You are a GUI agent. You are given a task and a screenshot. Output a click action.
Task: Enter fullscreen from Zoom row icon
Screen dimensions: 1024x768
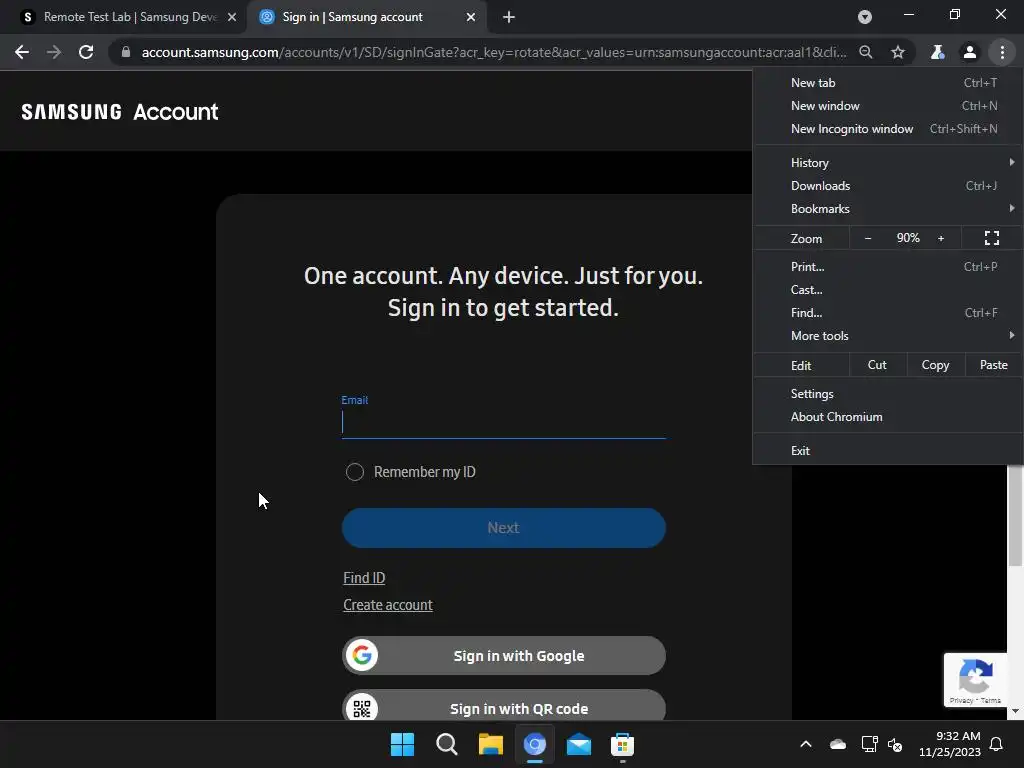click(x=991, y=238)
